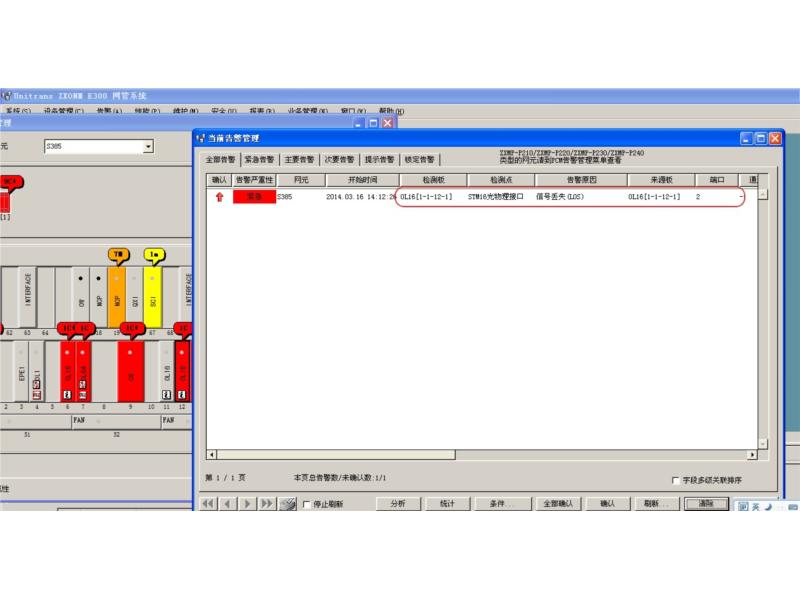Viewport: 800px width, 600px height.
Task: Click the 全部确认 button to acknowledge all alarms
Action: click(553, 503)
